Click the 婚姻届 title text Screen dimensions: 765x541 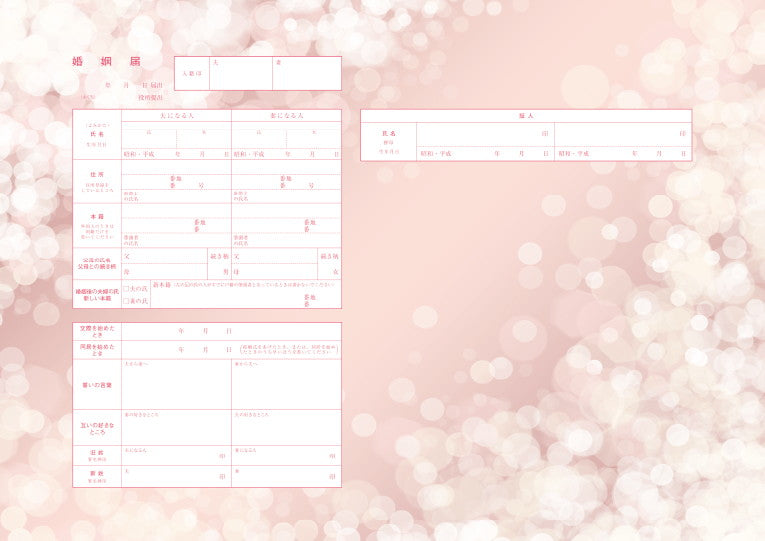point(106,62)
